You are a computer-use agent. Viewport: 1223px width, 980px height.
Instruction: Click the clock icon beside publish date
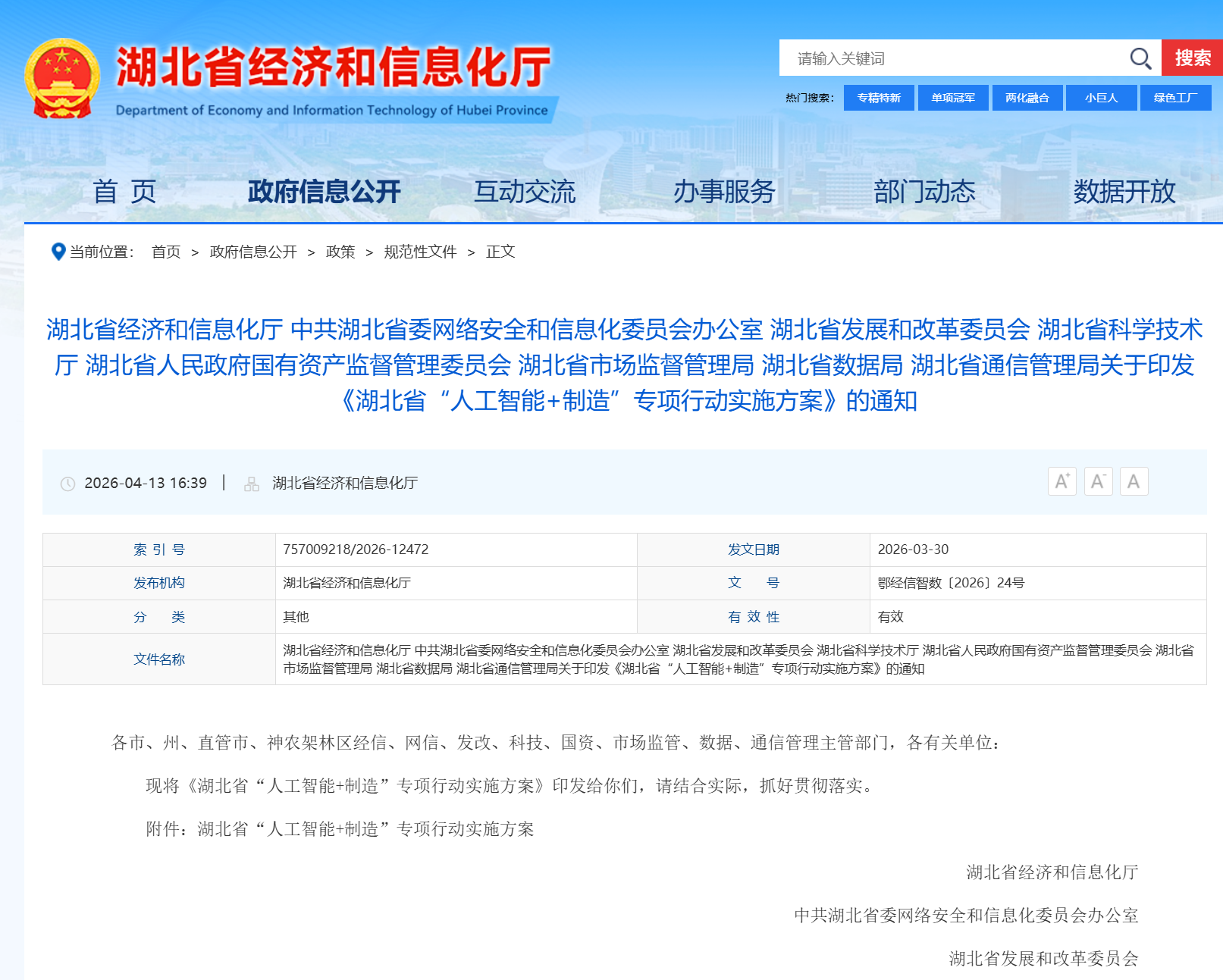[67, 484]
